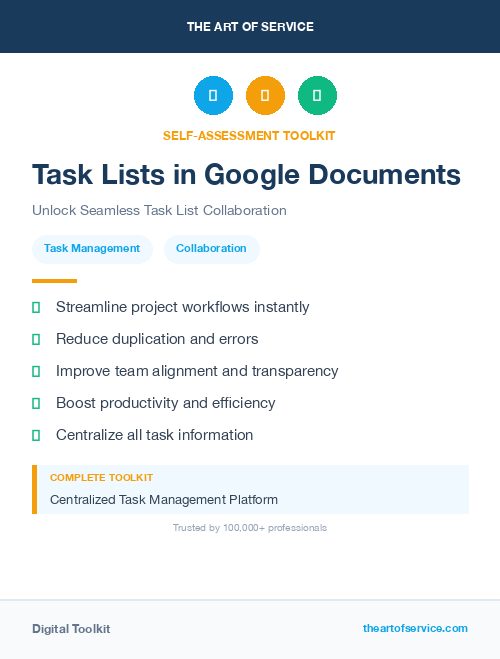
Task: Click text Boost productivity and efficiency
Action: [x=166, y=403]
